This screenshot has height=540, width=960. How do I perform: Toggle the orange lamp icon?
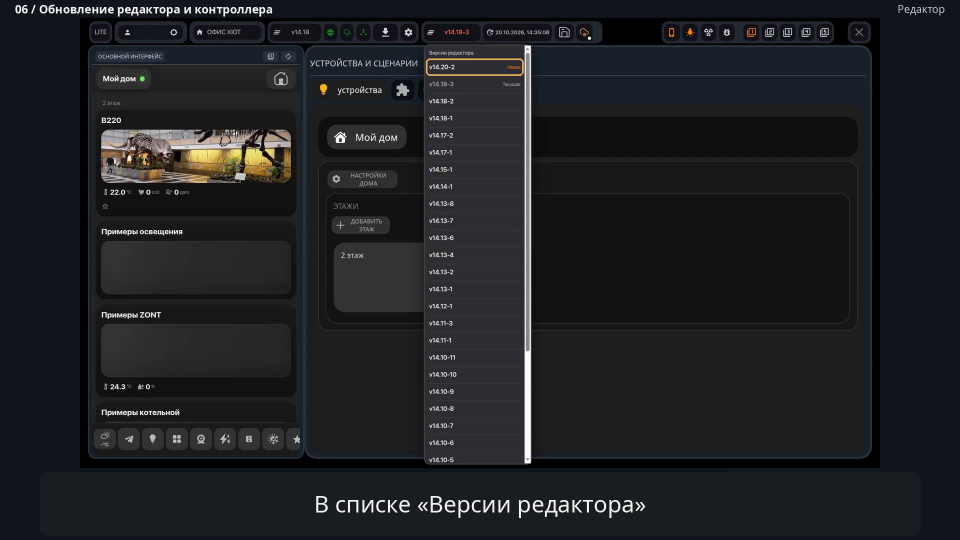point(690,32)
